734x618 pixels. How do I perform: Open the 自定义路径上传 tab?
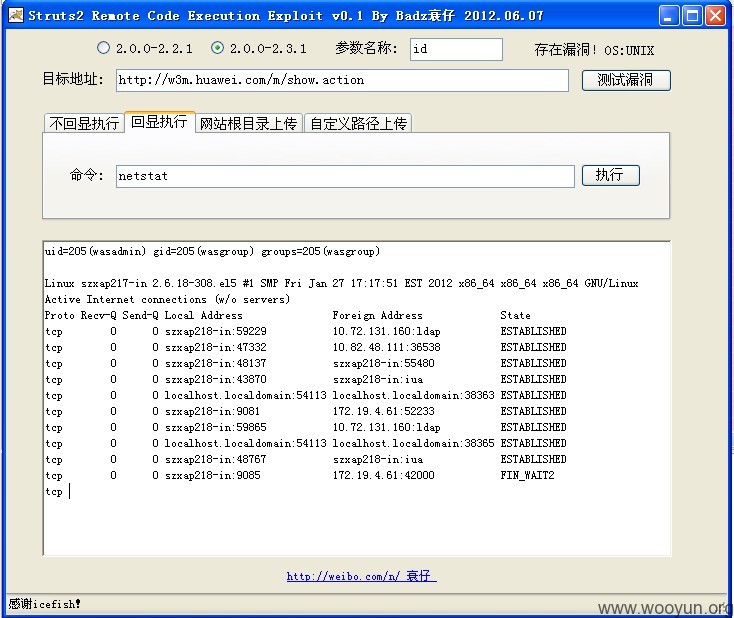[358, 123]
